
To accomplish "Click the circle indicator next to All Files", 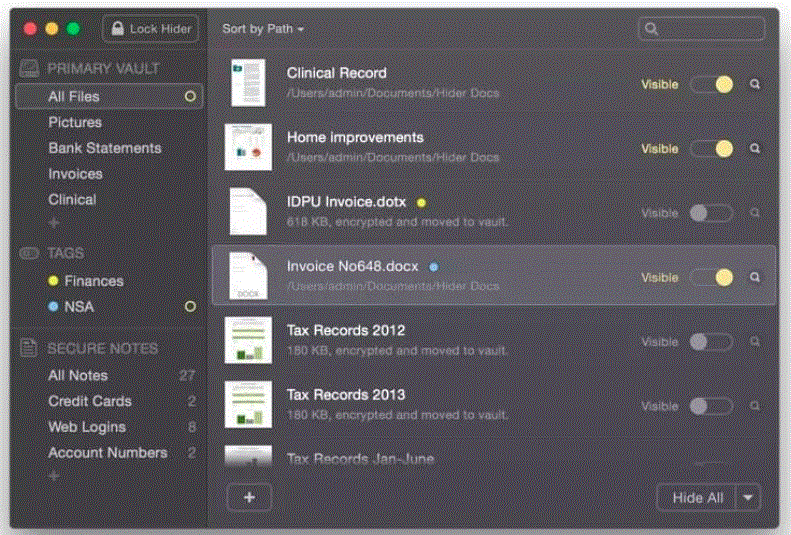I will click(x=190, y=96).
